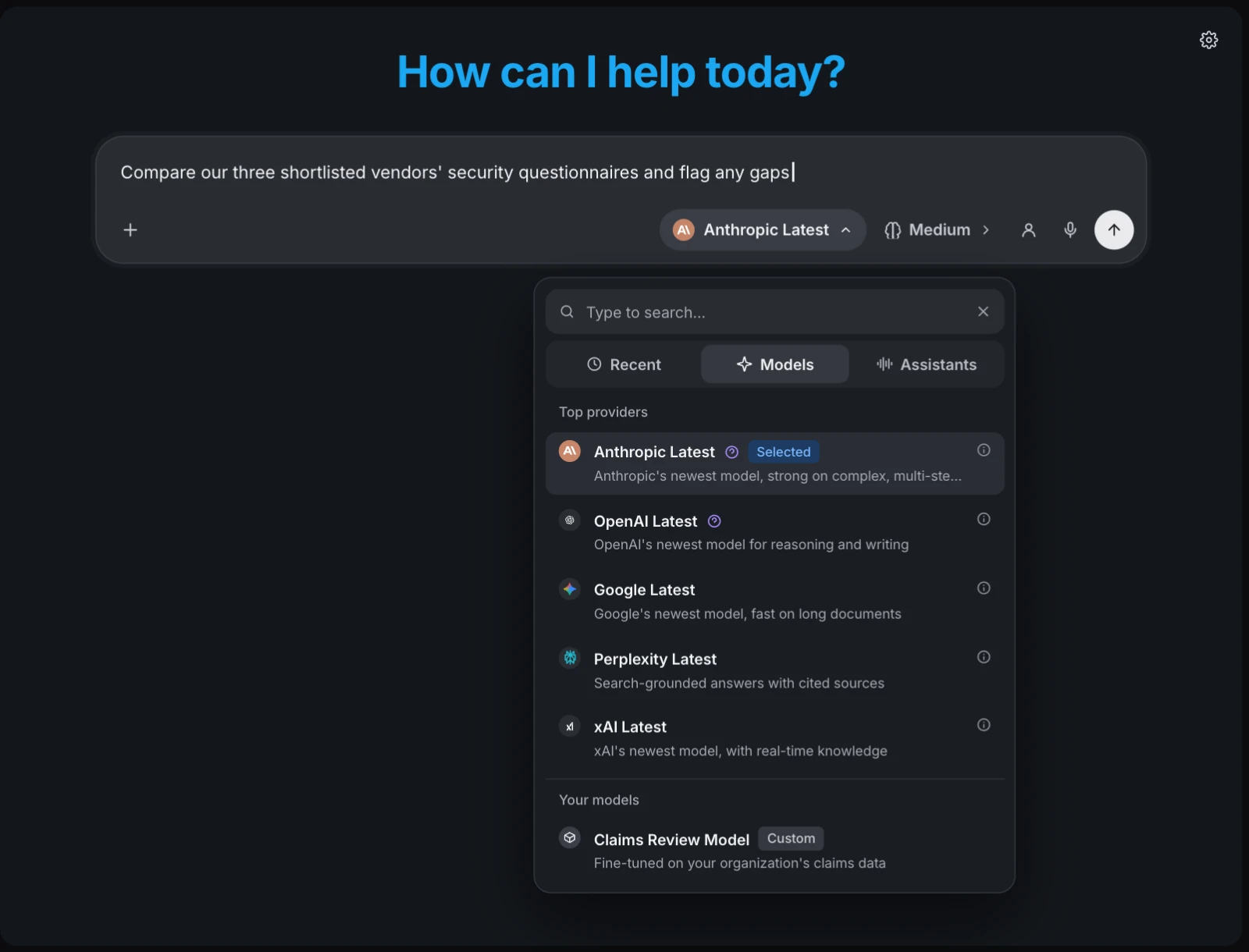
Task: Choose the Perplexity Latest model
Action: [774, 670]
